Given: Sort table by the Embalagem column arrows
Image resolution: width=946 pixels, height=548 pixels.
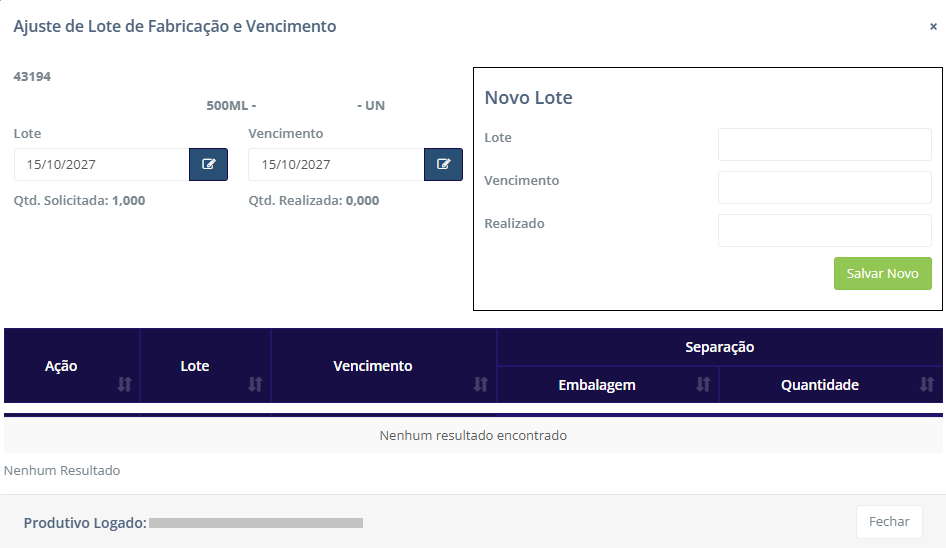Looking at the screenshot, I should coord(703,384).
